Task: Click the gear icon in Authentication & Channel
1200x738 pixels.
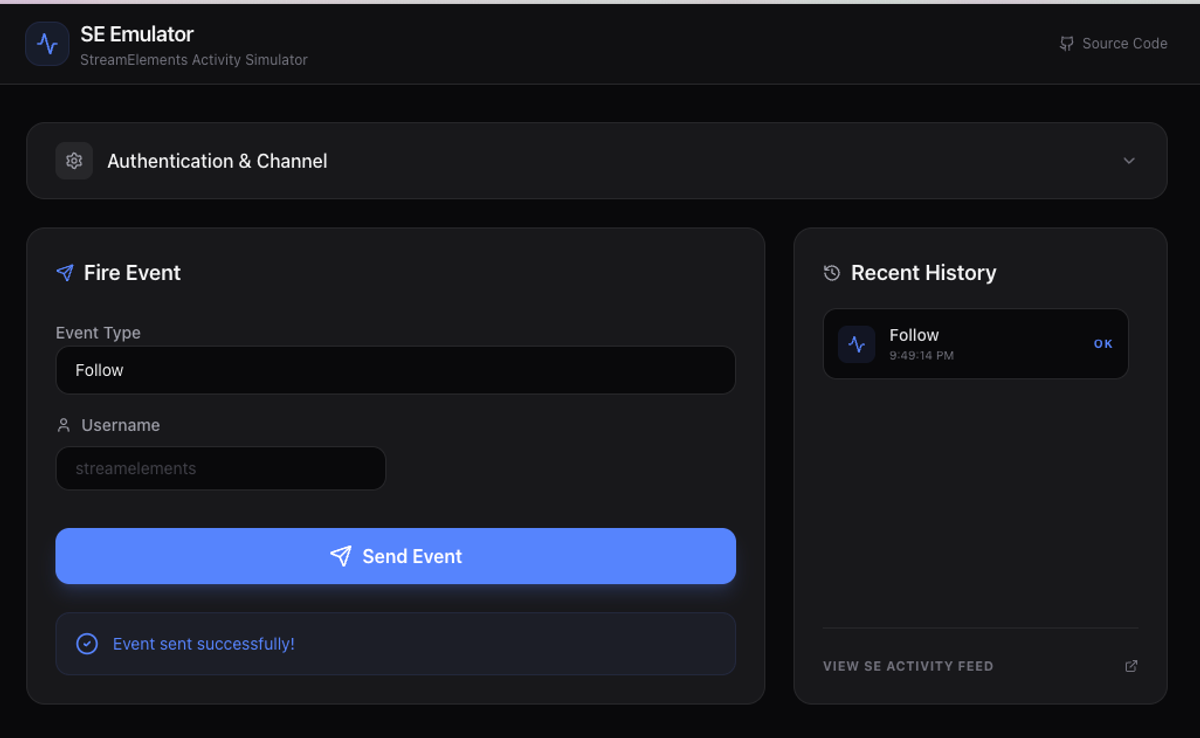Action: pyautogui.click(x=74, y=161)
